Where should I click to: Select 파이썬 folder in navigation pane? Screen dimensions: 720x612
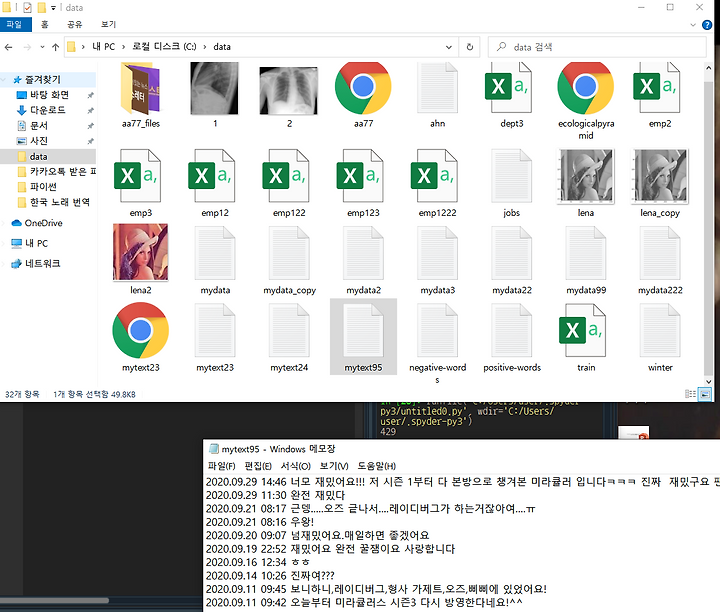(x=43, y=186)
